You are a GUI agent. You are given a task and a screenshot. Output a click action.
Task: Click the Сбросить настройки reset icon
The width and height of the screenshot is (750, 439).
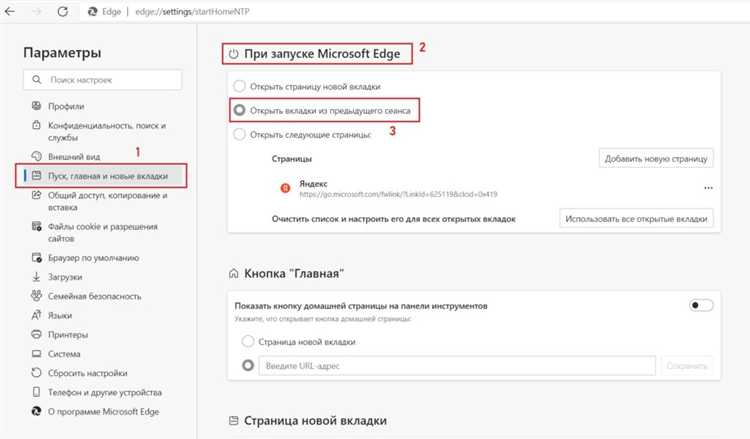pyautogui.click(x=36, y=373)
